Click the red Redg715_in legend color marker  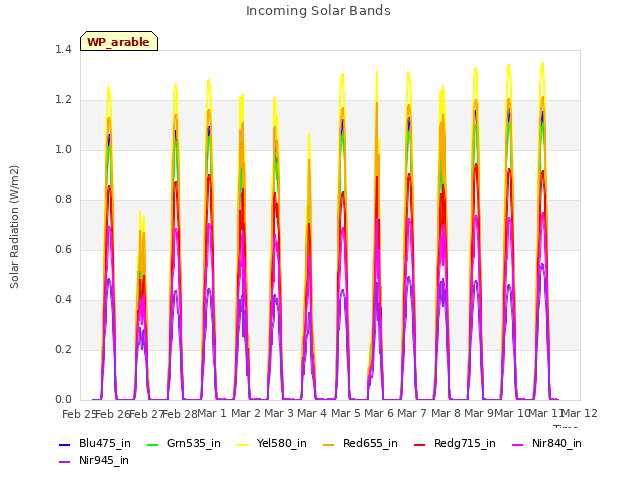pyautogui.click(x=419, y=444)
